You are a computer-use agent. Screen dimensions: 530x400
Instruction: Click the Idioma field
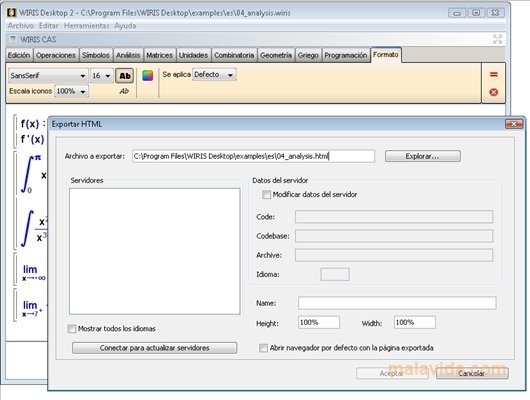pos(335,275)
